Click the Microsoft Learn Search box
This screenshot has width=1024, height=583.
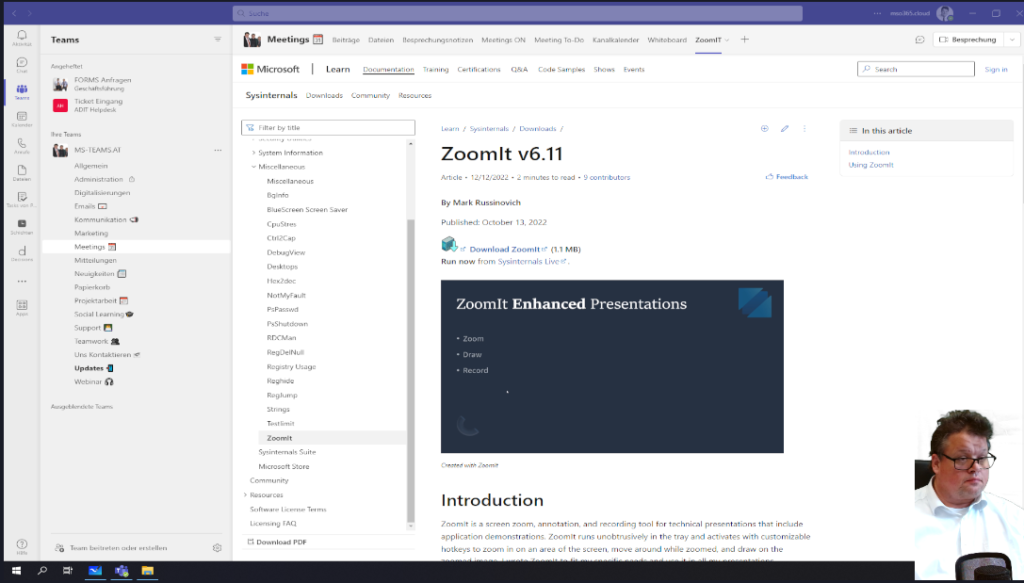[916, 69]
